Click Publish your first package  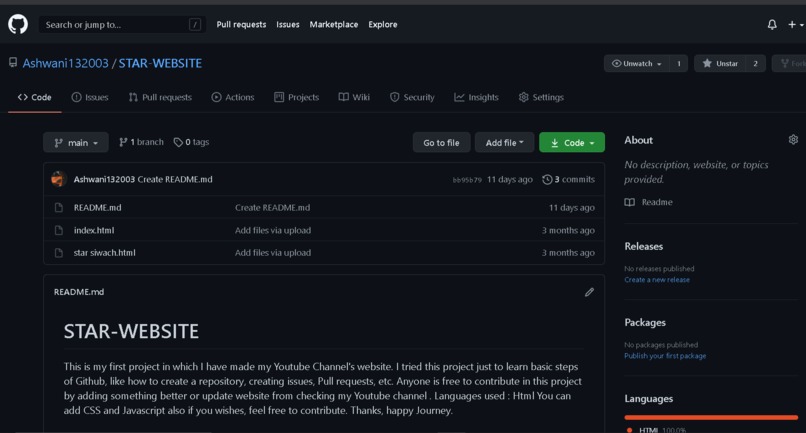tap(665, 356)
